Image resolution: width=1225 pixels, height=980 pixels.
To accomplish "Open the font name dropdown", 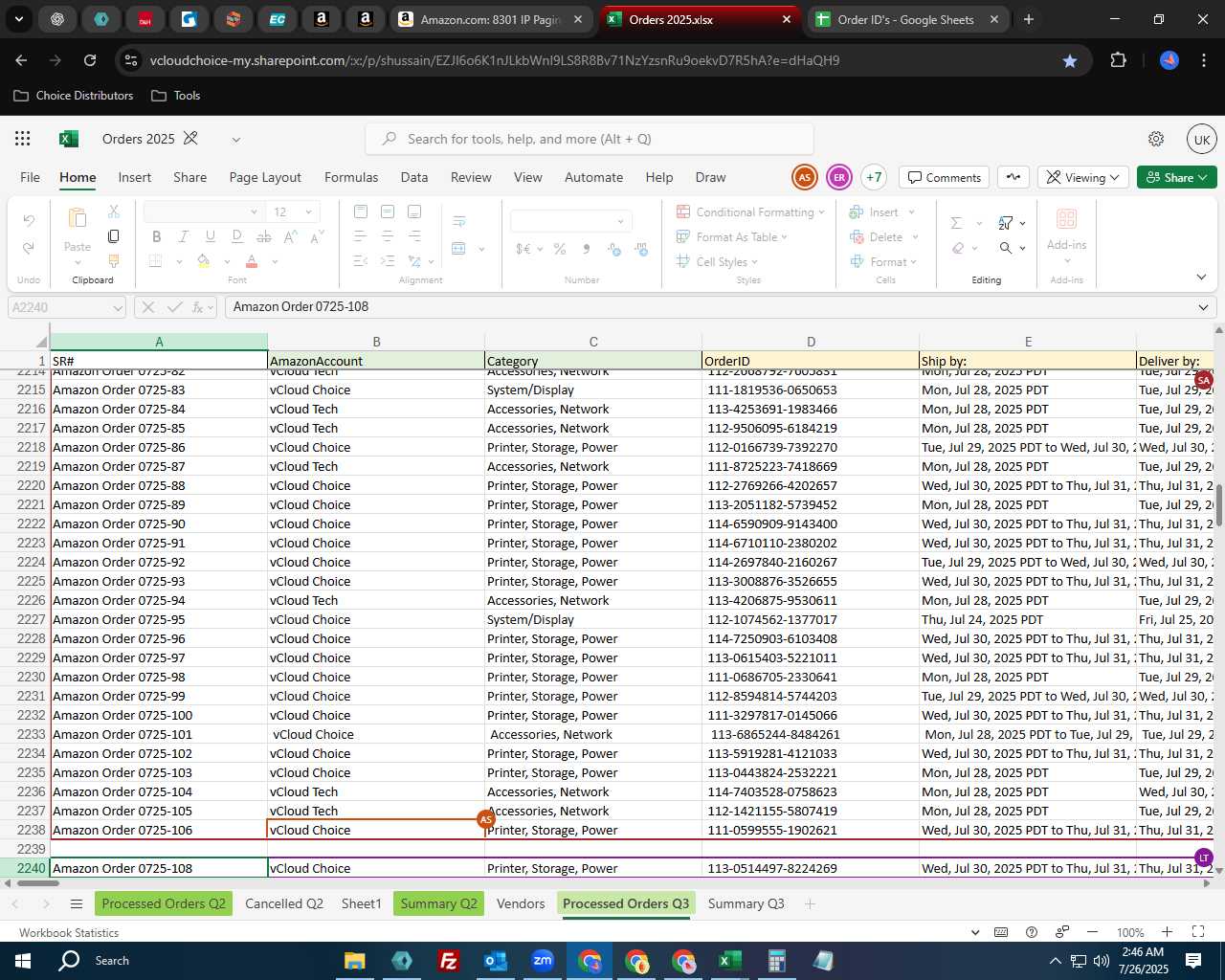I will coord(254,212).
